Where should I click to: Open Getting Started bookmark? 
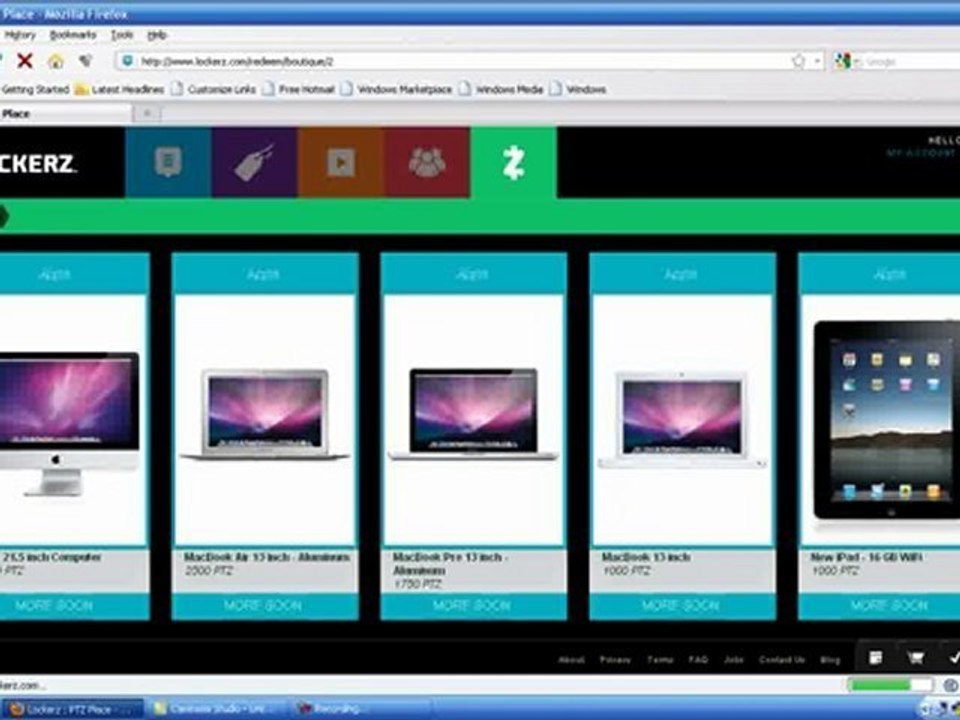[x=35, y=89]
